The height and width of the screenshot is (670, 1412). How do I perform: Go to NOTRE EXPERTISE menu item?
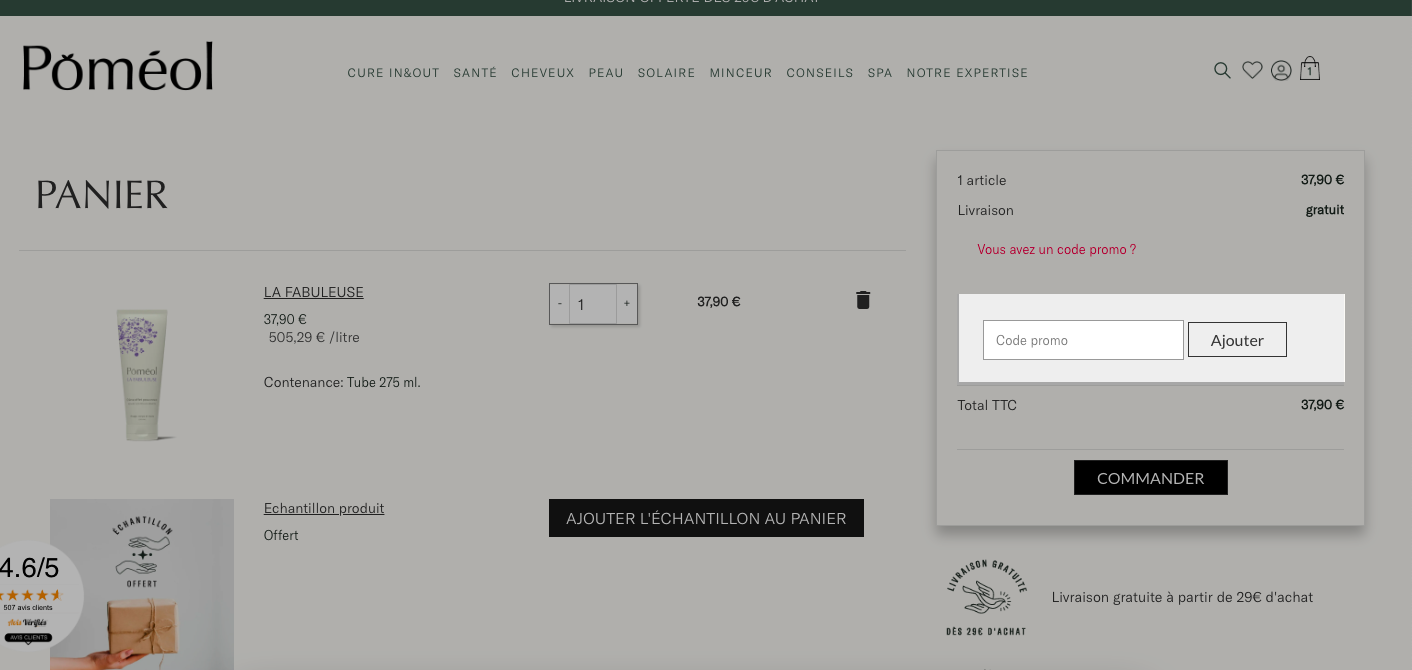(967, 73)
